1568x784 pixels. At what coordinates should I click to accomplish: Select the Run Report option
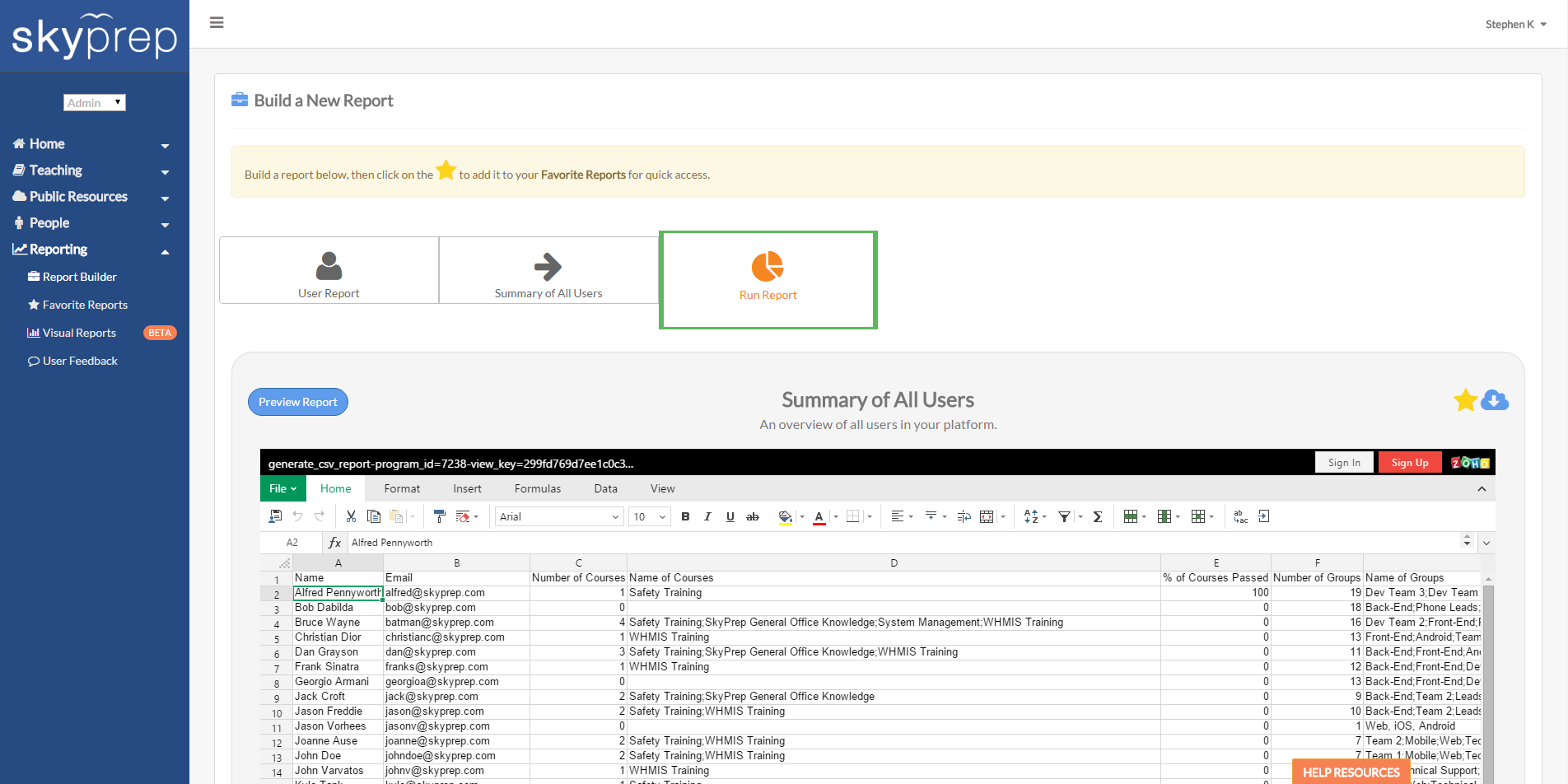pyautogui.click(x=767, y=279)
